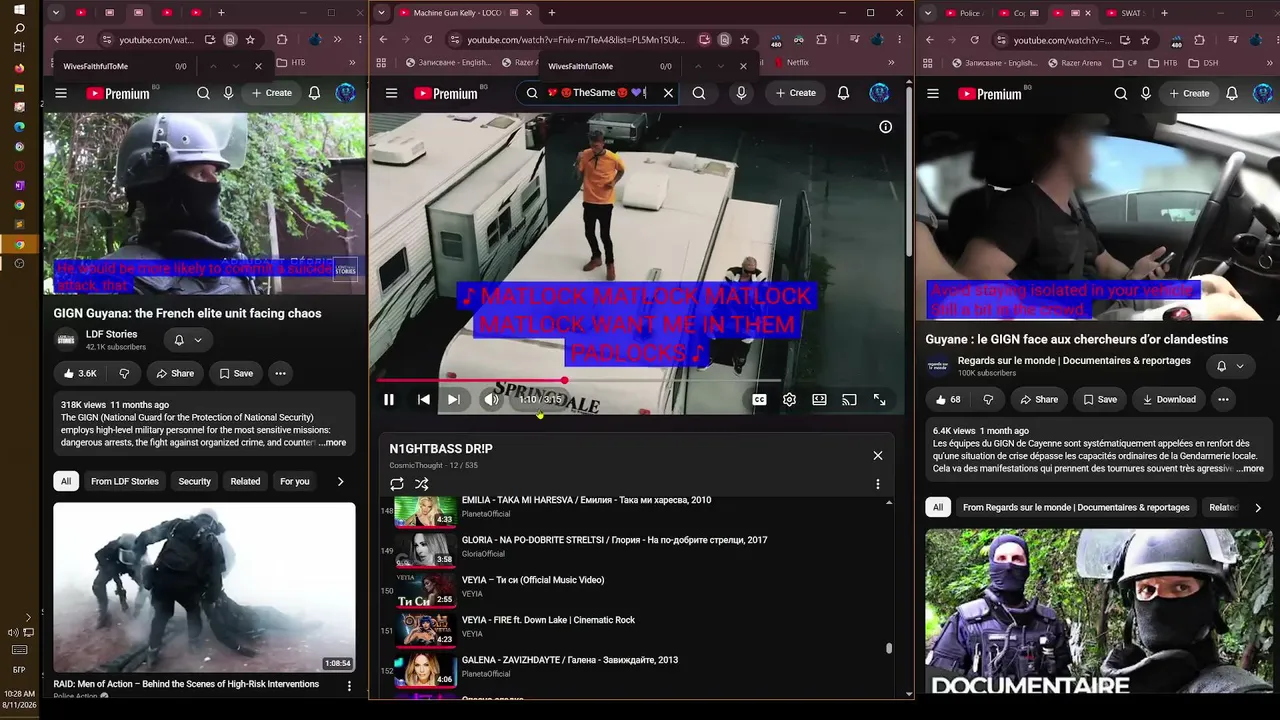Open middle player settings gear
The height and width of the screenshot is (720, 1280).
(789, 399)
